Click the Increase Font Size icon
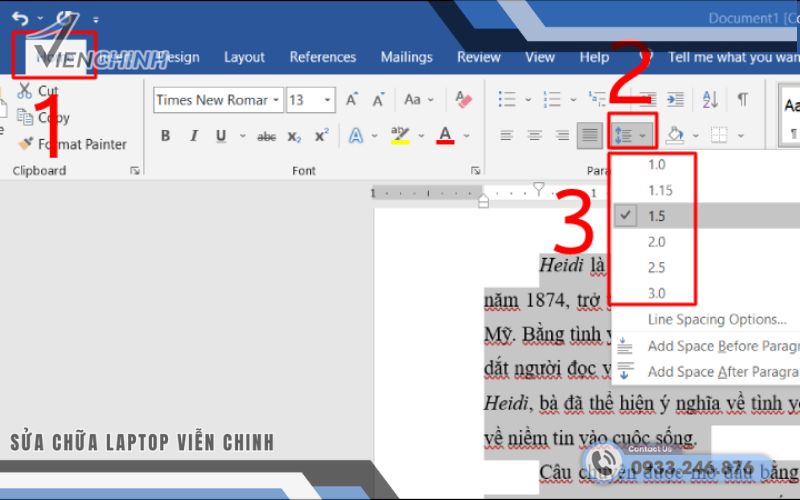The width and height of the screenshot is (800, 500). tap(352, 99)
